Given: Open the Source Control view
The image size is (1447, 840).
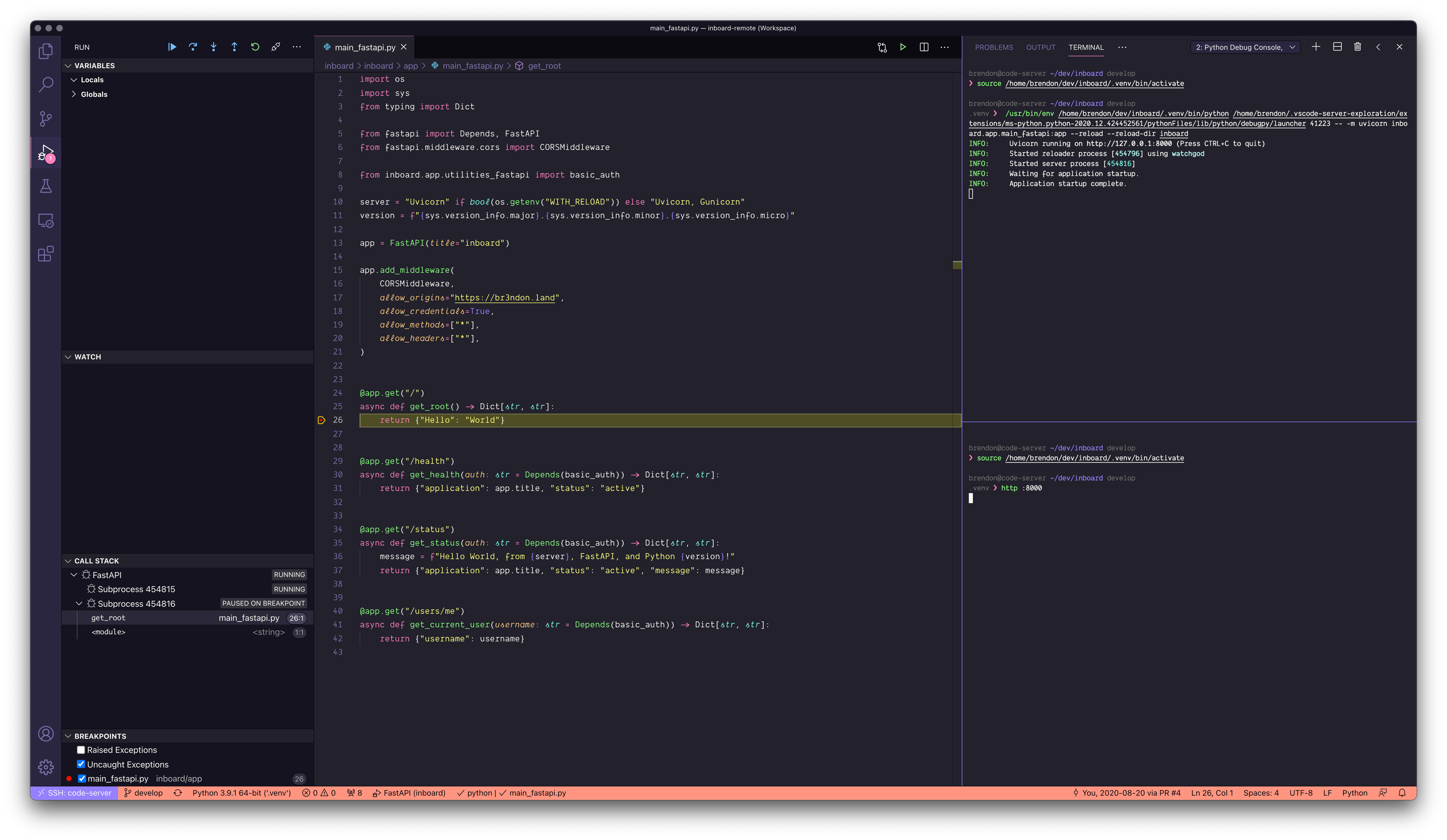Looking at the screenshot, I should click(x=46, y=119).
